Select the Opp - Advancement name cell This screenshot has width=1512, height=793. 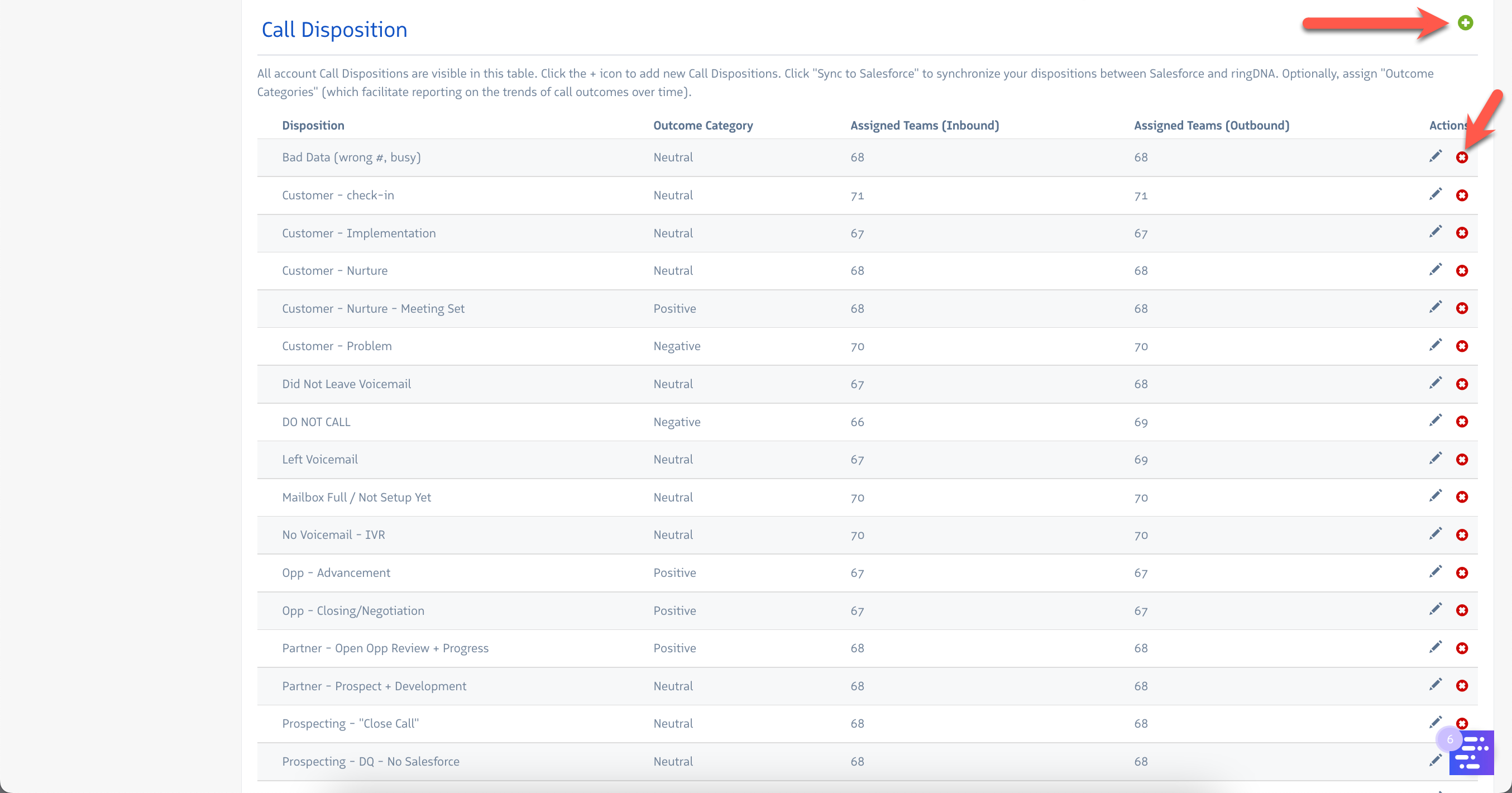[x=336, y=573]
